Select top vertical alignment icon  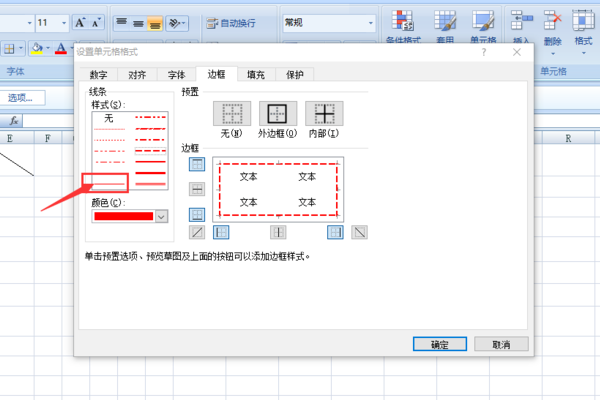[x=122, y=23]
